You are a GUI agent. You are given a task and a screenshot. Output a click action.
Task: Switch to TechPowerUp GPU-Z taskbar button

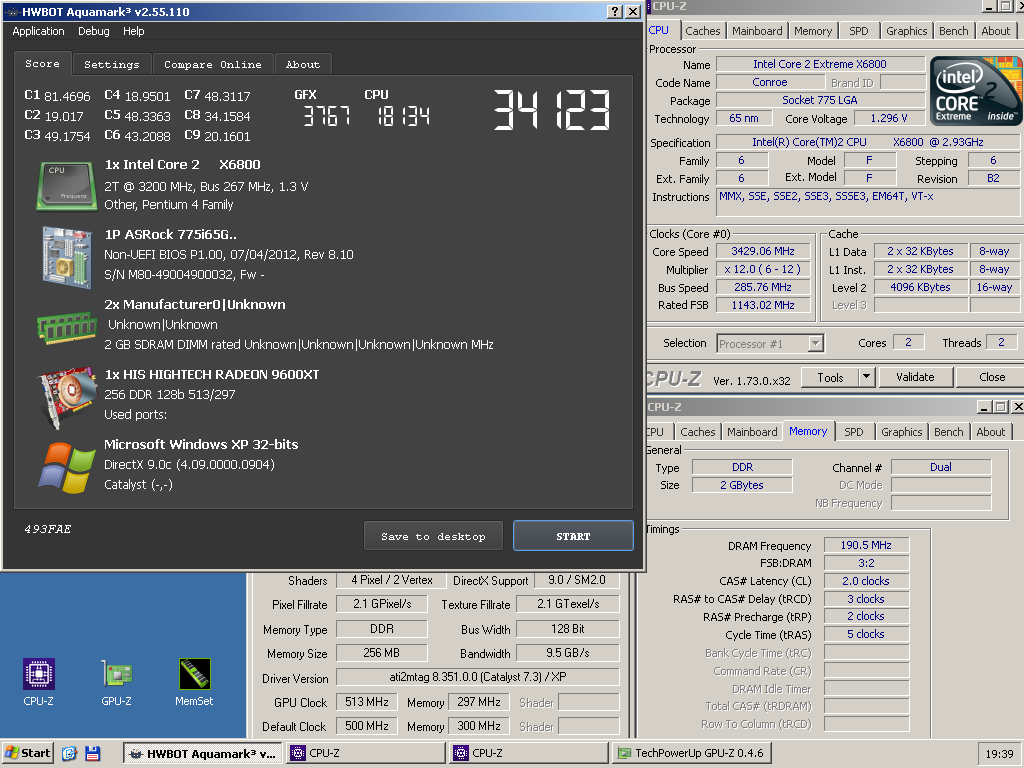pyautogui.click(x=693, y=753)
